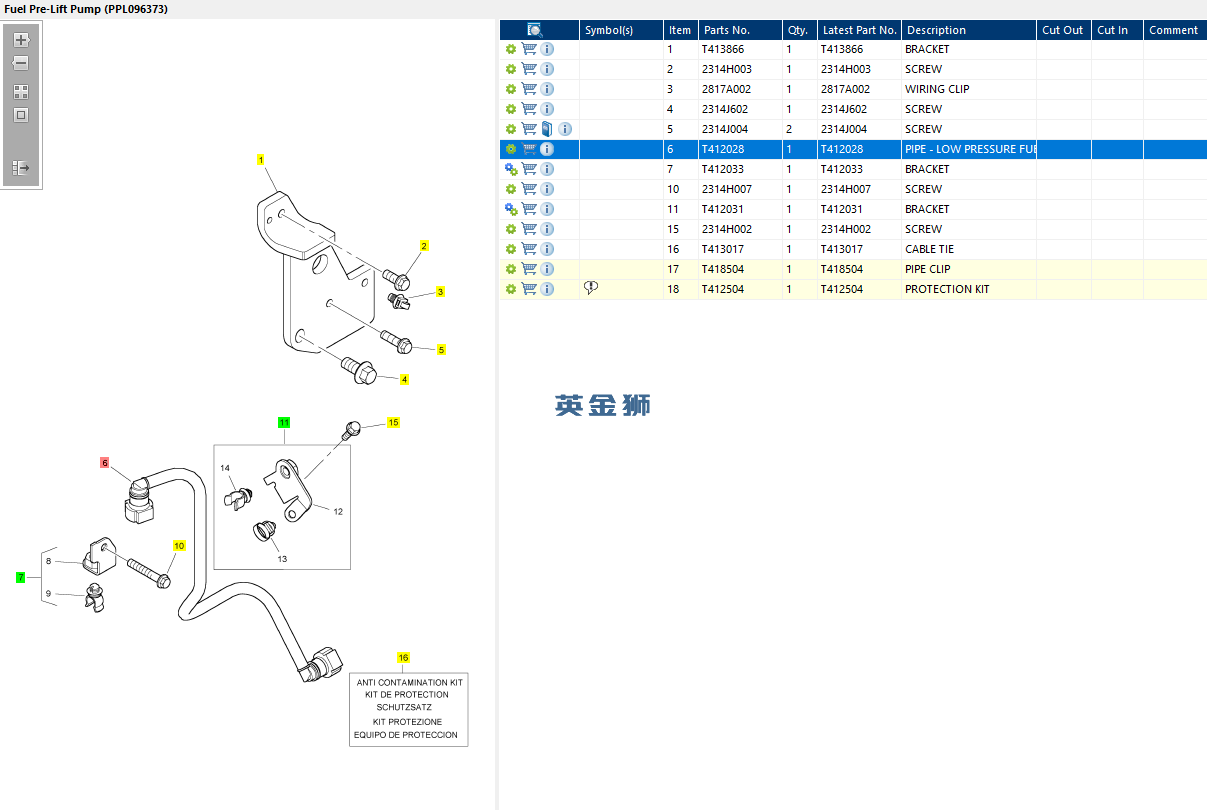Click the Latest Part No. column header
Image resolution: width=1207 pixels, height=810 pixels.
coord(859,30)
